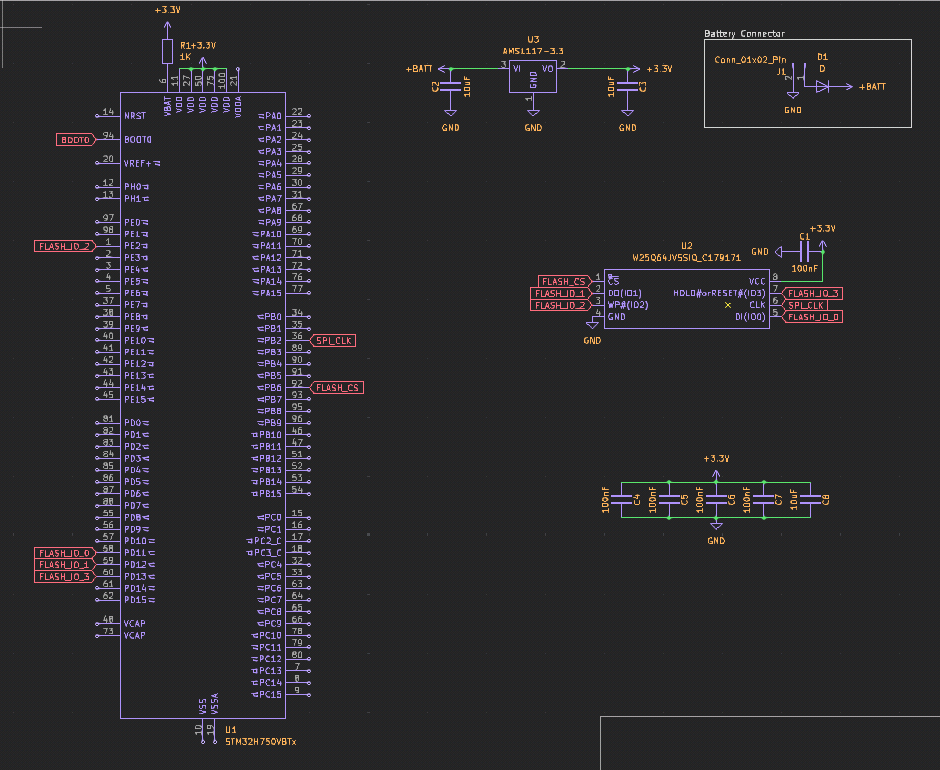Click the 'PC15' pin name on U1
This screenshot has width=940, height=770.
pyautogui.click(x=270, y=694)
